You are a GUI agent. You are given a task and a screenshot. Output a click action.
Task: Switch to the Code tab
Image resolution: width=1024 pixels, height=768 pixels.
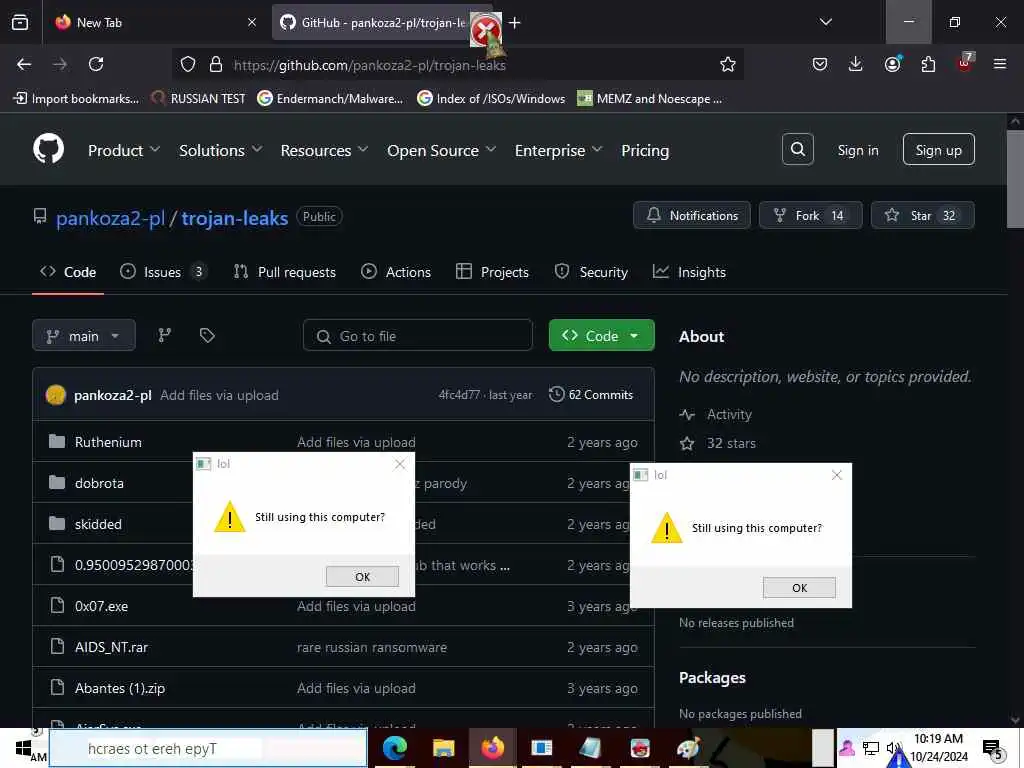68,272
